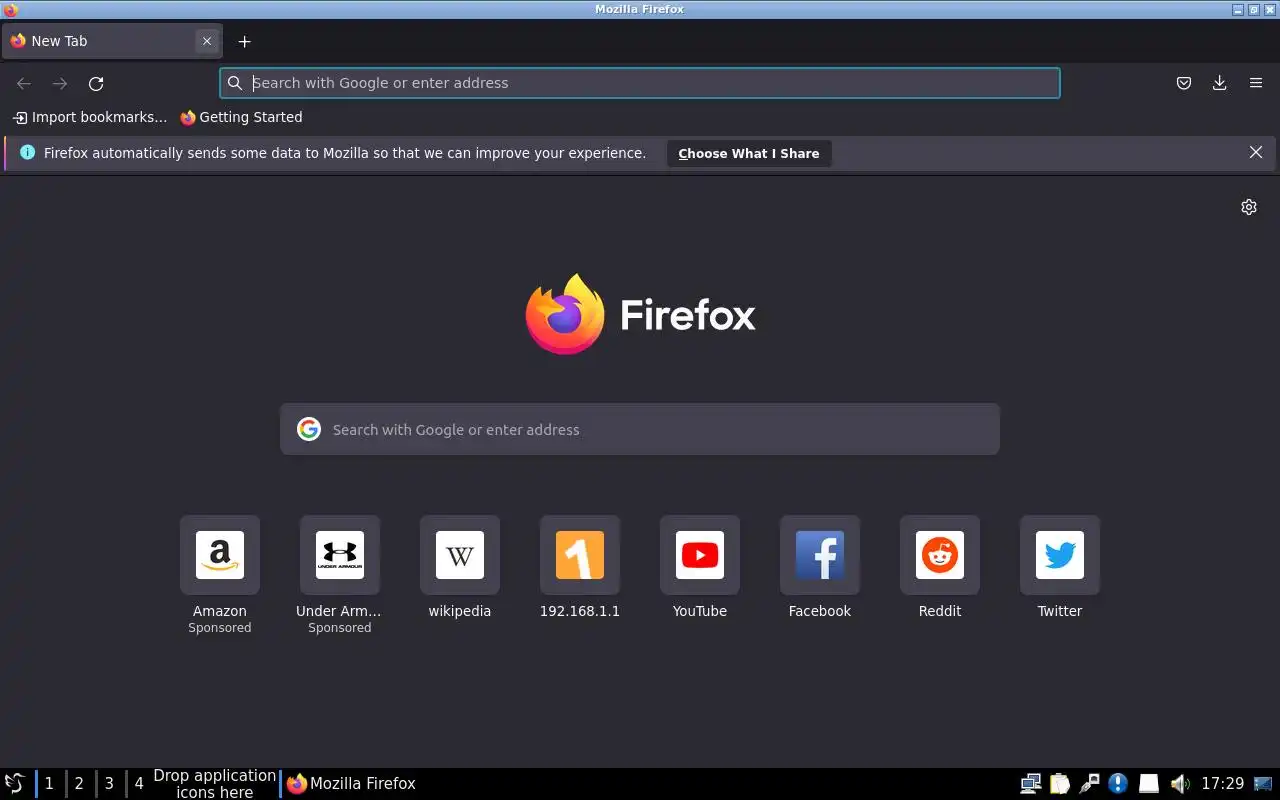Switch to workspace 3 in taskbar

(x=109, y=783)
